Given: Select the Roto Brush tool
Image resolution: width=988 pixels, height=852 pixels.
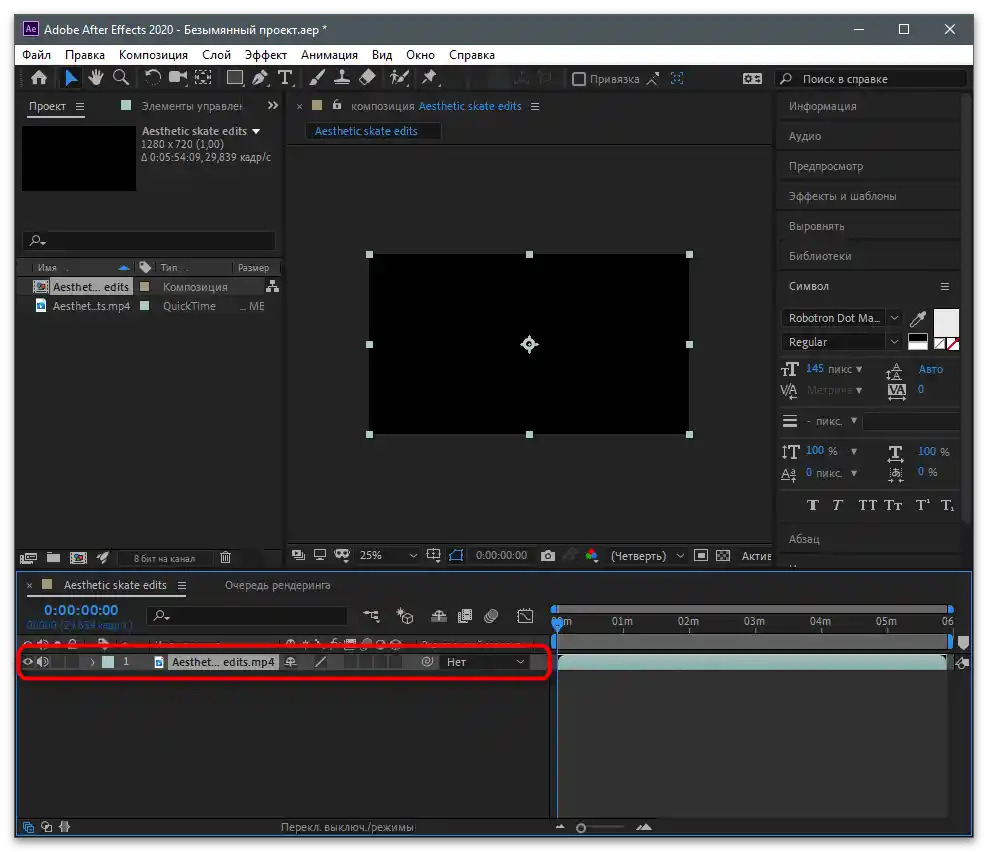Looking at the screenshot, I should tap(399, 78).
